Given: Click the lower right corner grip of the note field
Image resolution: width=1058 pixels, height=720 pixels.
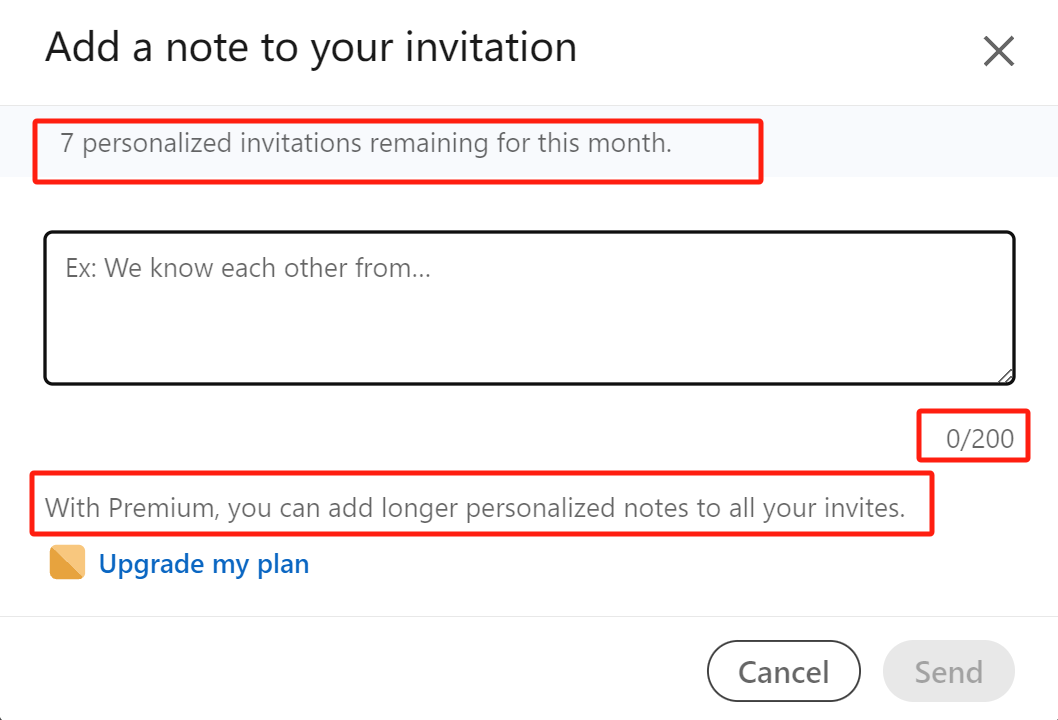Looking at the screenshot, I should click(1006, 376).
